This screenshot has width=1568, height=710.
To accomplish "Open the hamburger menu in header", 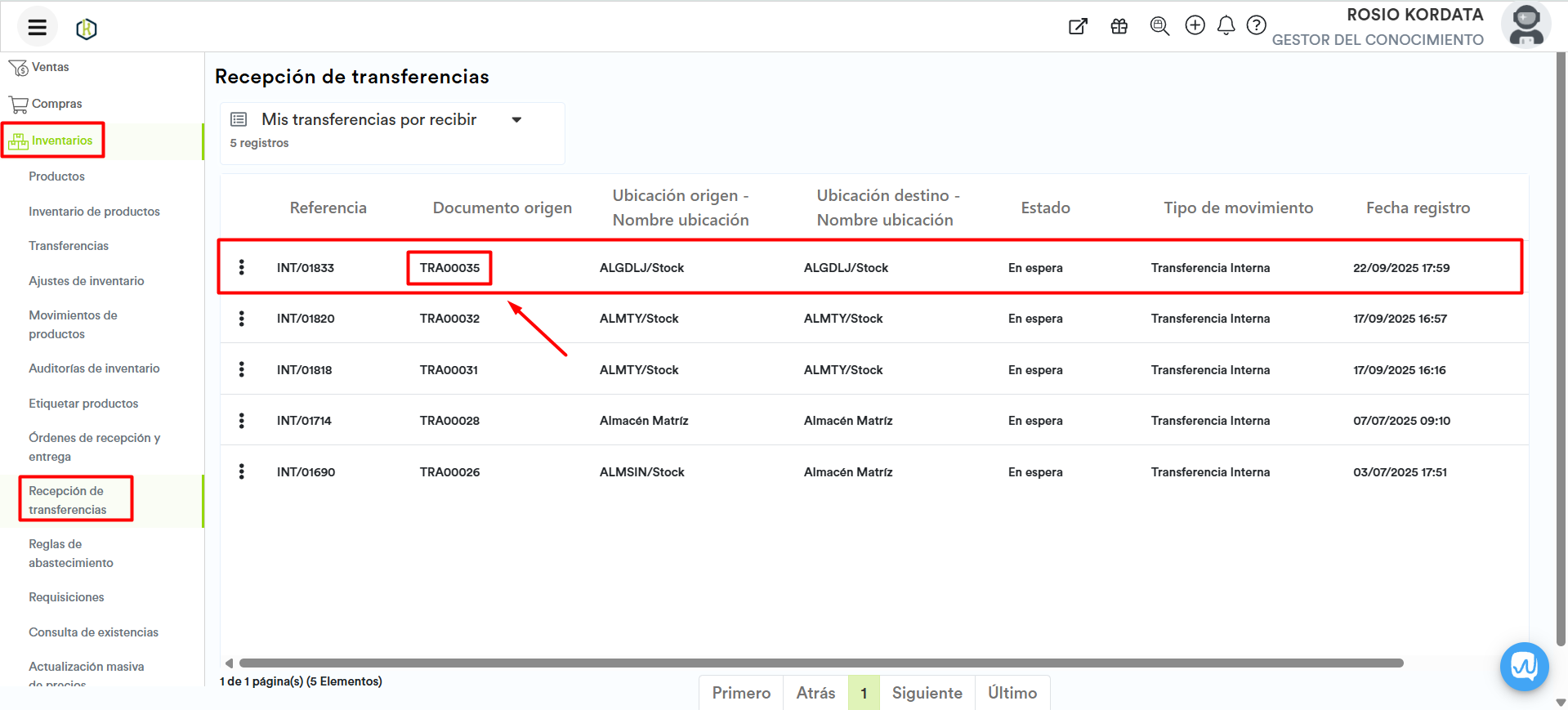I will (37, 28).
